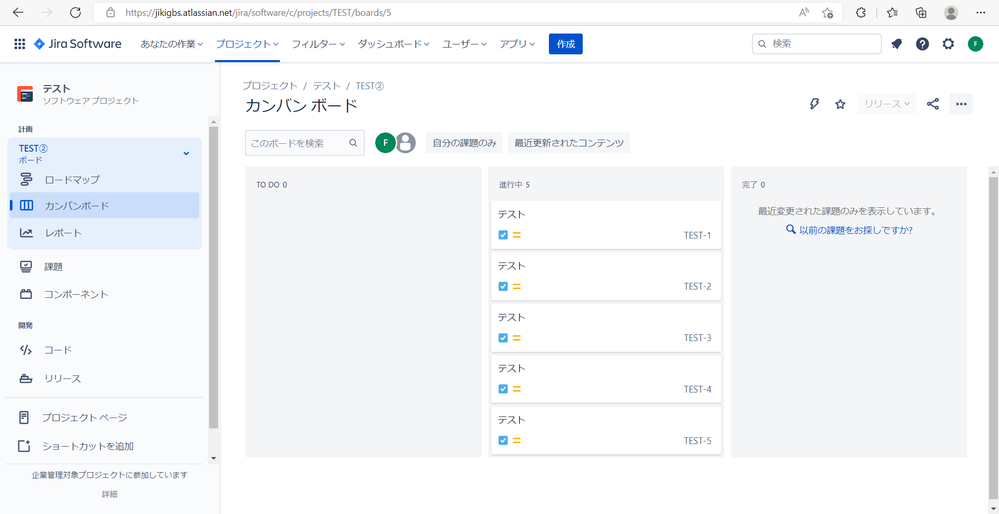Click the medium priority icon on TEST-4
999x514 pixels.
click(517, 389)
